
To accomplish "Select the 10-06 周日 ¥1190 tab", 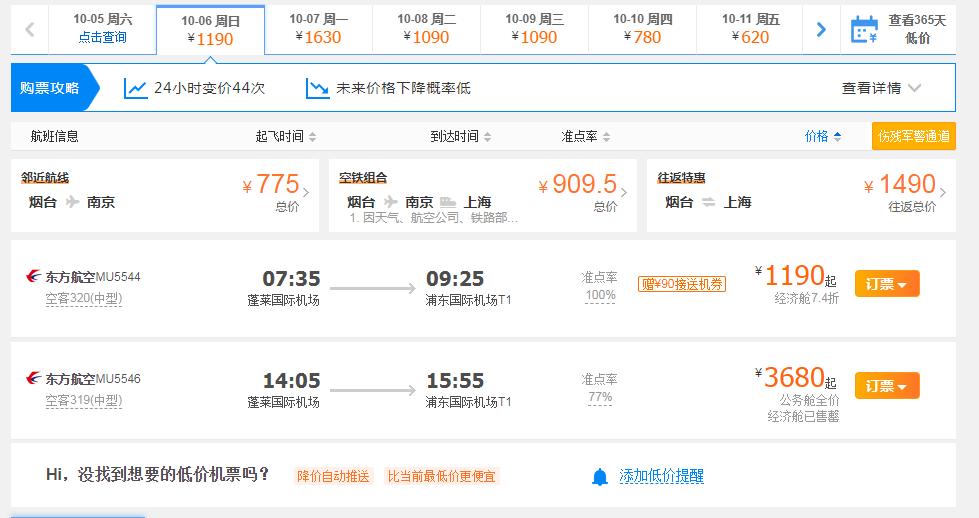I will 210,30.
